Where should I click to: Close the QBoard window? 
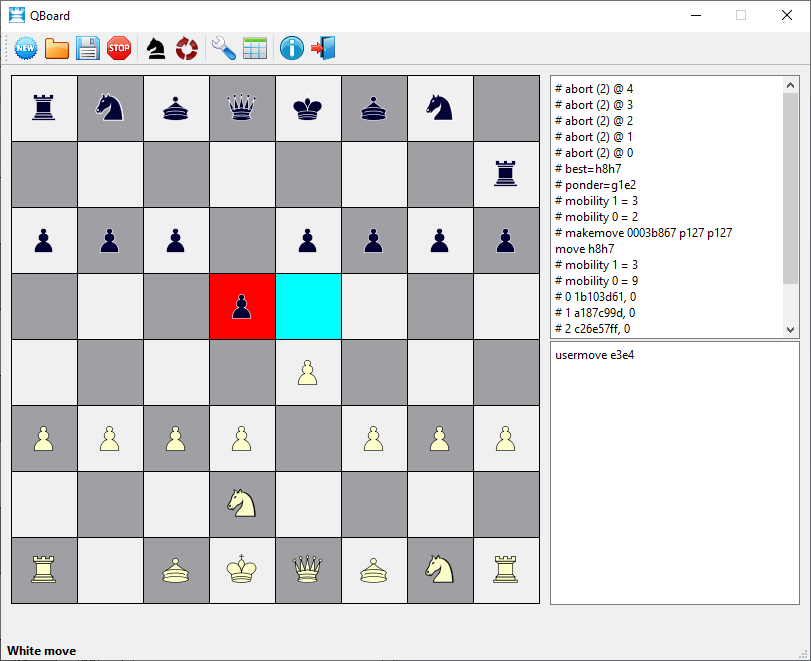point(787,16)
